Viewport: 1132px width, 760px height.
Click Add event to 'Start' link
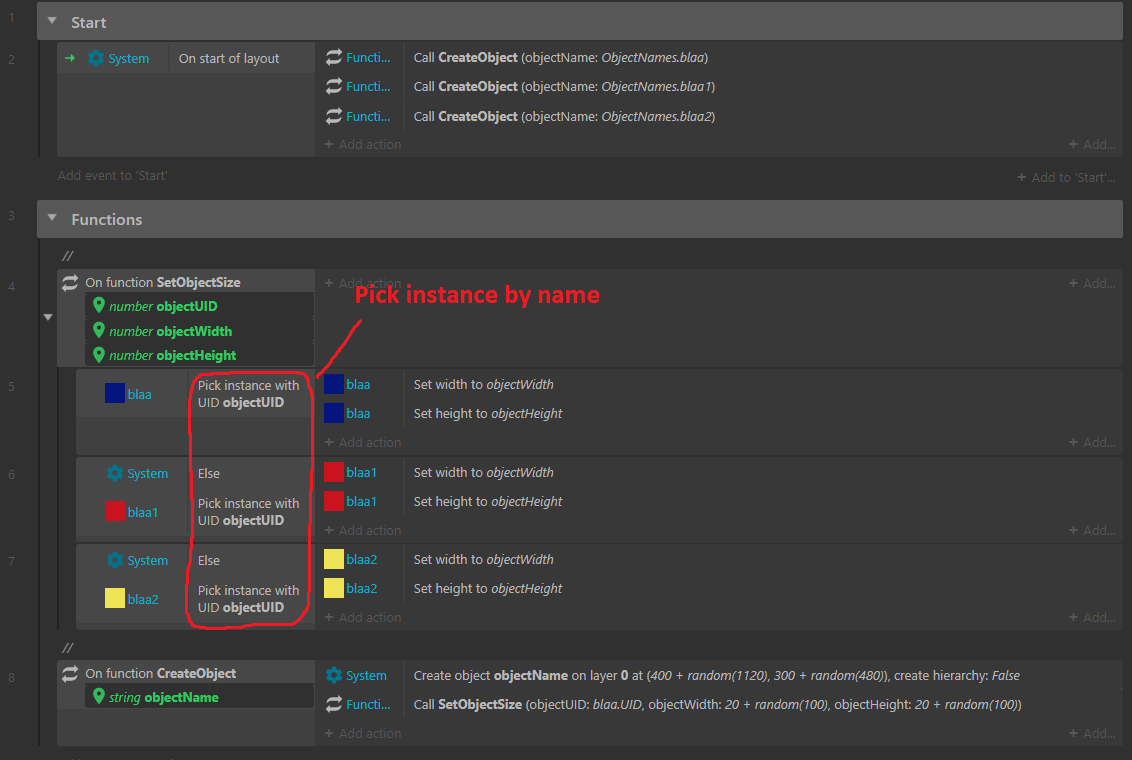[113, 175]
